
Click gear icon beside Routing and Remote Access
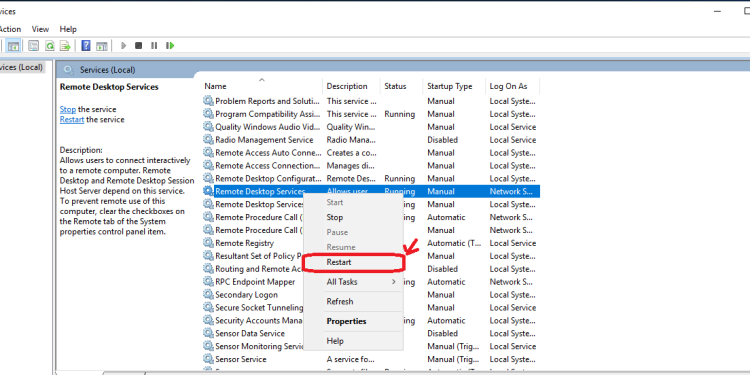coord(208,269)
